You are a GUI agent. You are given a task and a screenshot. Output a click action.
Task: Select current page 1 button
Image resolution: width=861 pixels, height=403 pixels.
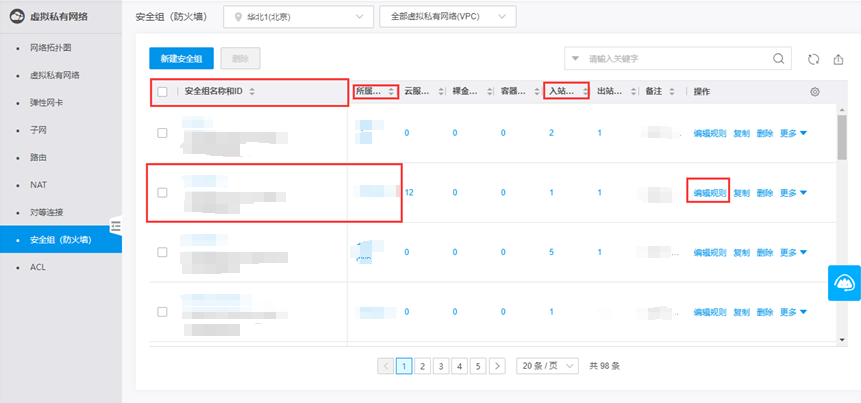pyautogui.click(x=404, y=366)
